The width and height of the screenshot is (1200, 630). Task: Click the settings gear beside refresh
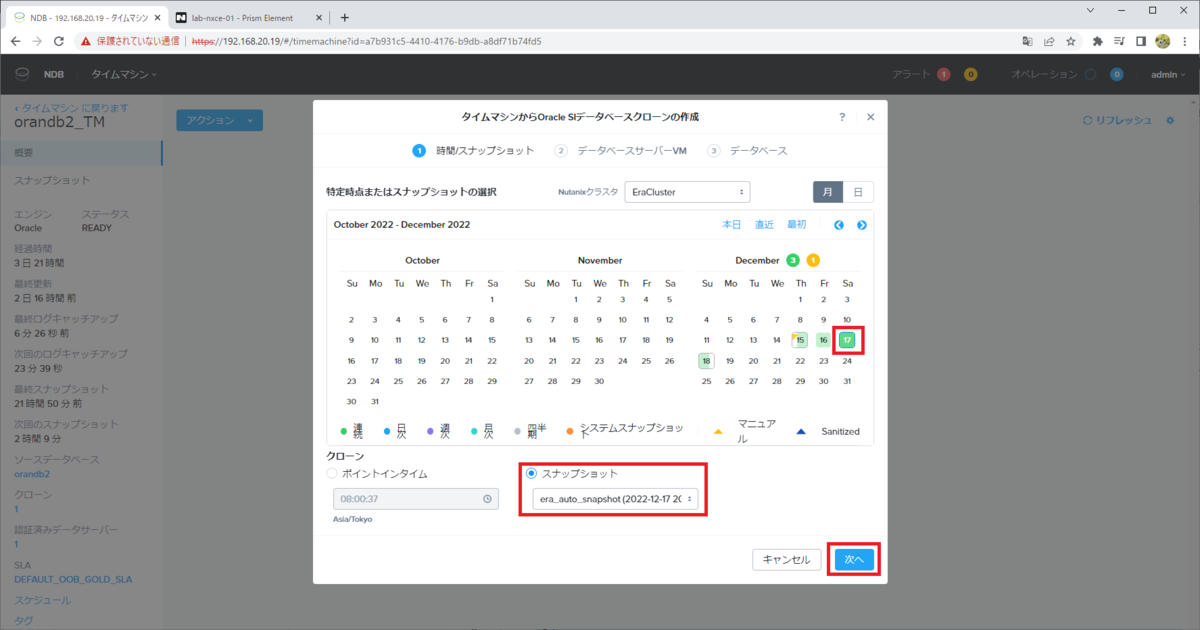tap(1170, 120)
